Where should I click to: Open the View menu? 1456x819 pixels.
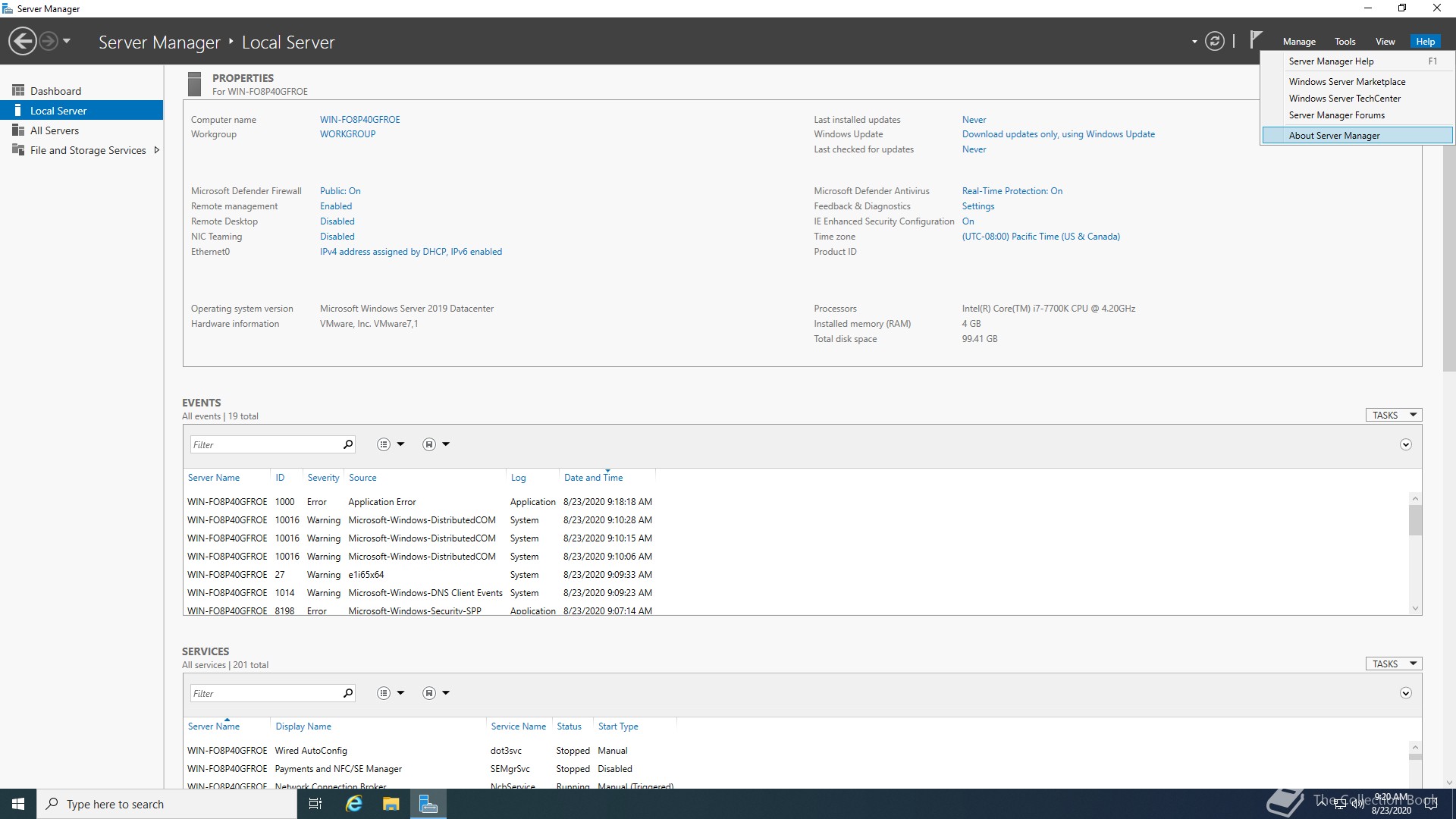tap(1385, 42)
